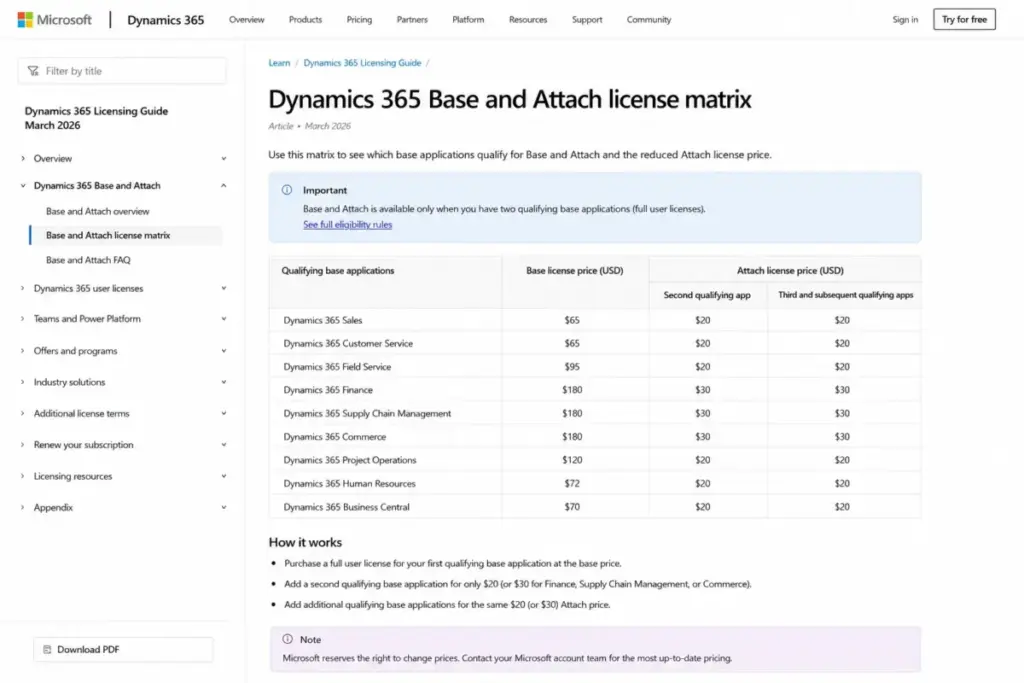Open the Support menu item
Screen dimensions: 1024x683
pos(587,20)
